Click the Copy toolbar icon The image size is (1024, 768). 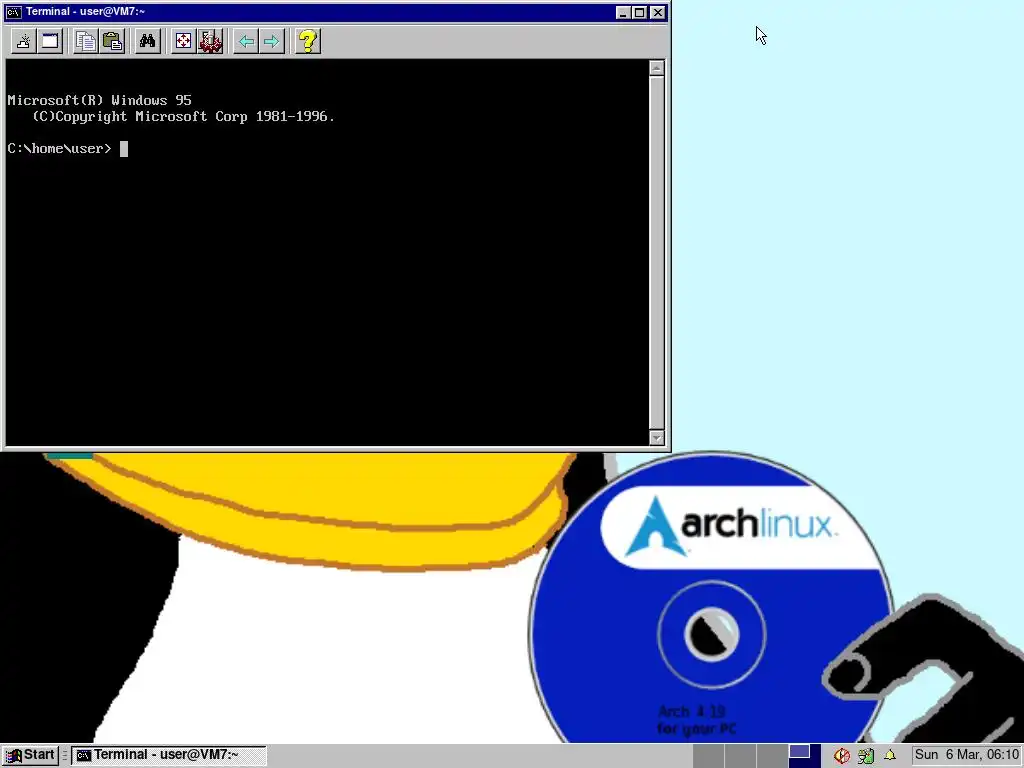click(x=86, y=42)
